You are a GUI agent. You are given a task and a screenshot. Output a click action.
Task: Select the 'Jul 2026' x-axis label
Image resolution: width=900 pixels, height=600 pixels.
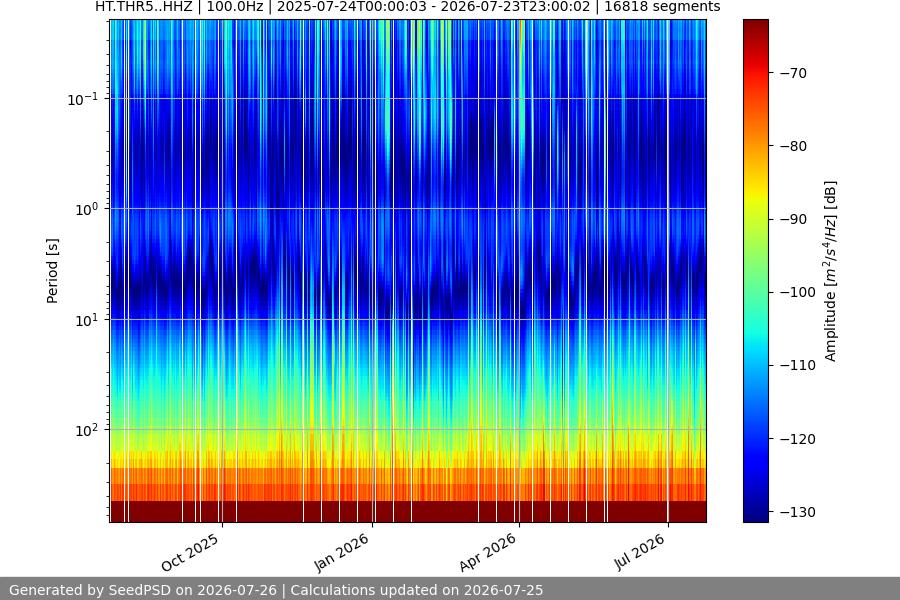(640, 552)
